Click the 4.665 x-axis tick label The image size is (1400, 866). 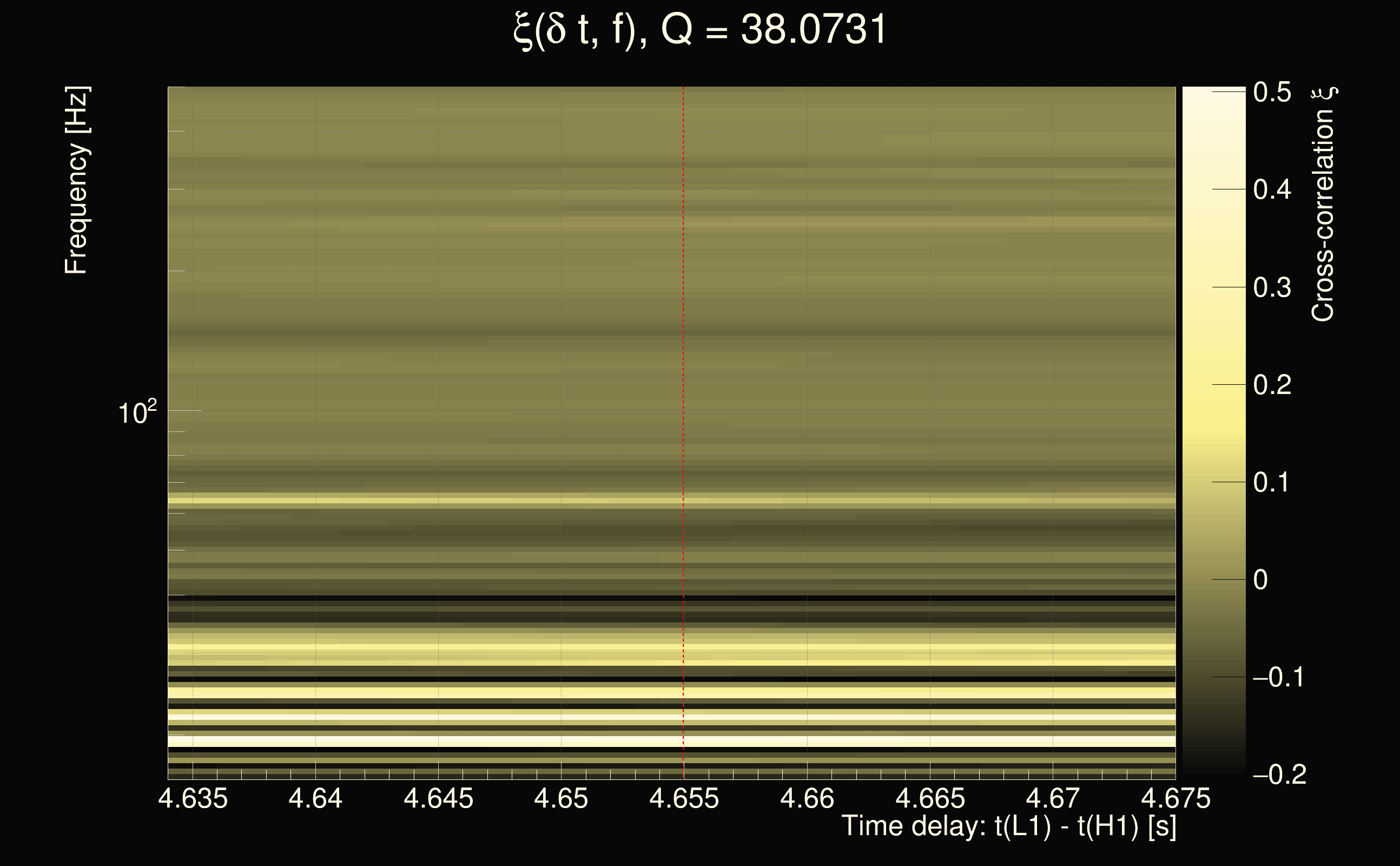930,798
